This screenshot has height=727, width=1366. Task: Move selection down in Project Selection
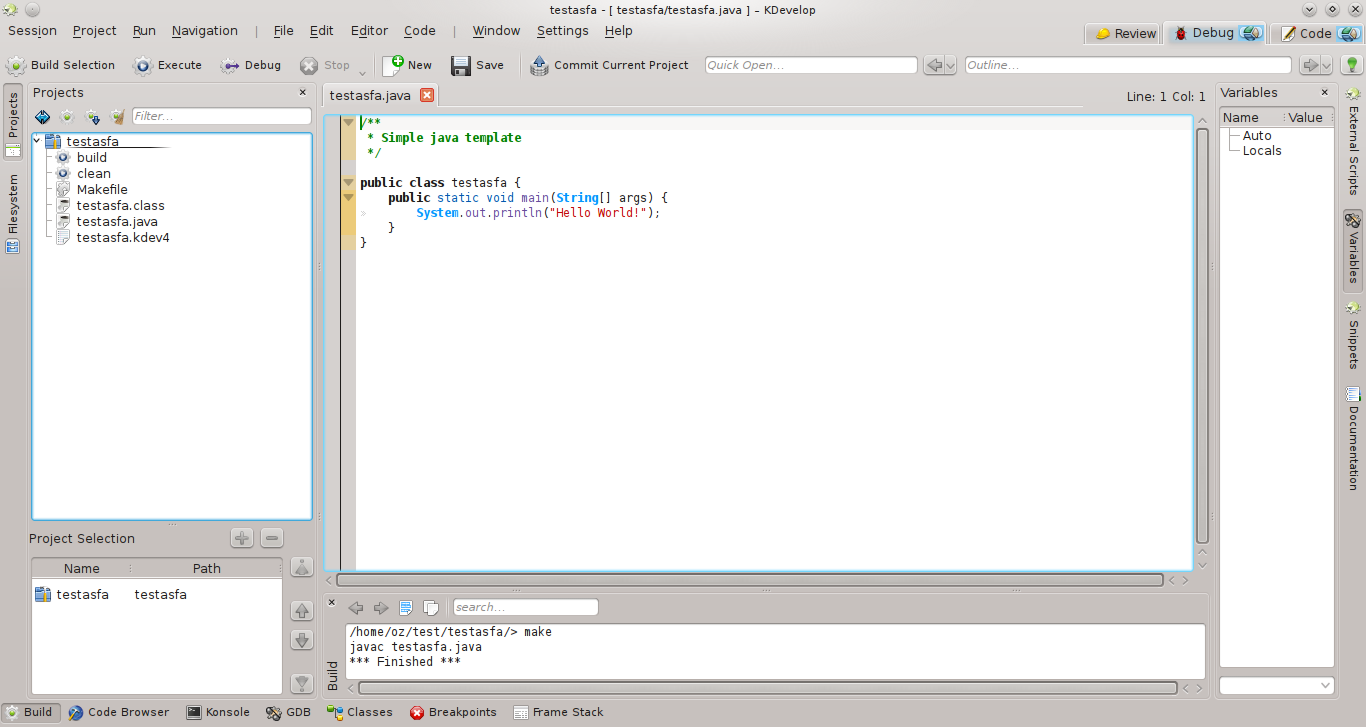coord(302,640)
